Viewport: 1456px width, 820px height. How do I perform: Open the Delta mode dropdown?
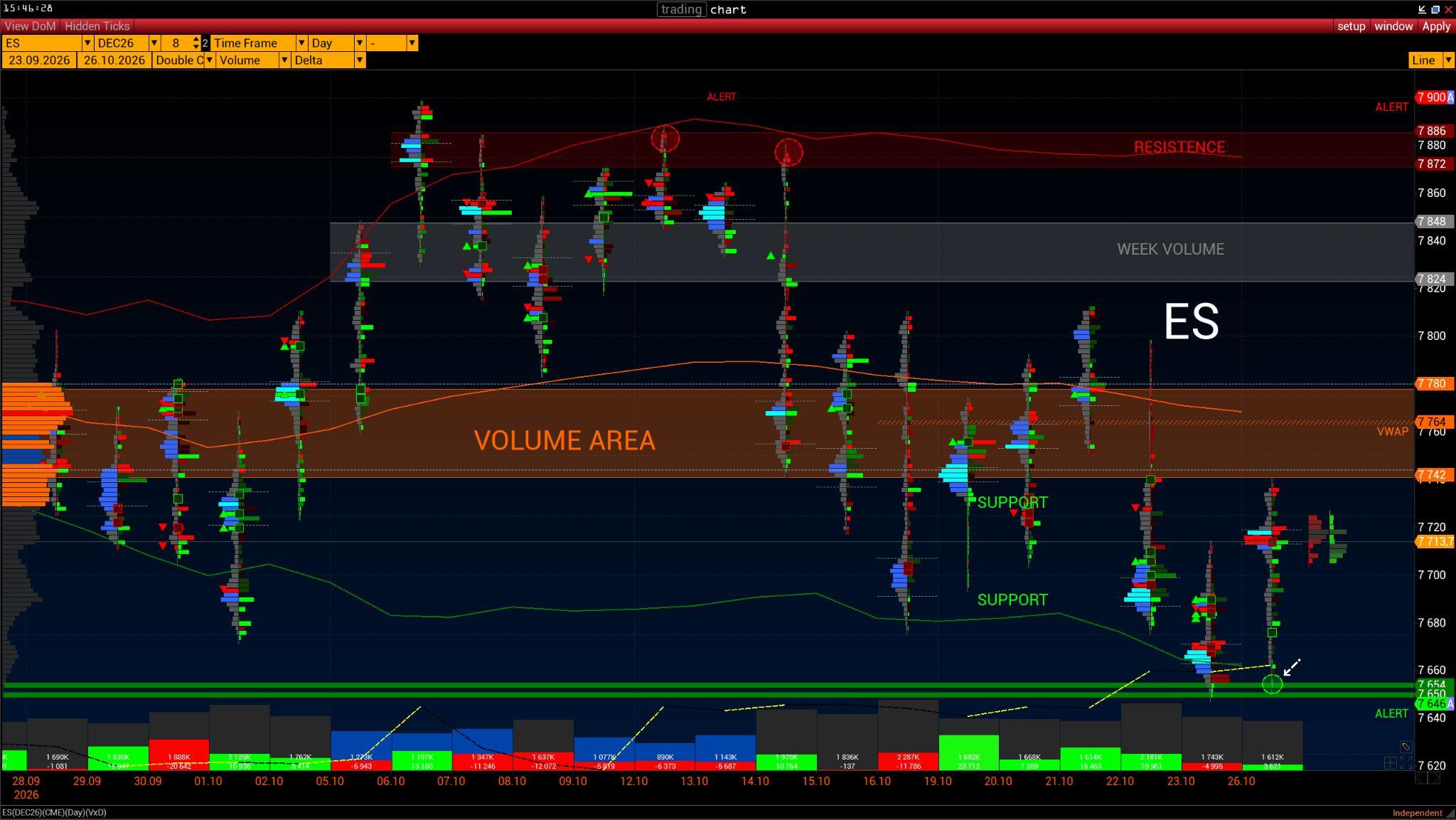coord(360,60)
